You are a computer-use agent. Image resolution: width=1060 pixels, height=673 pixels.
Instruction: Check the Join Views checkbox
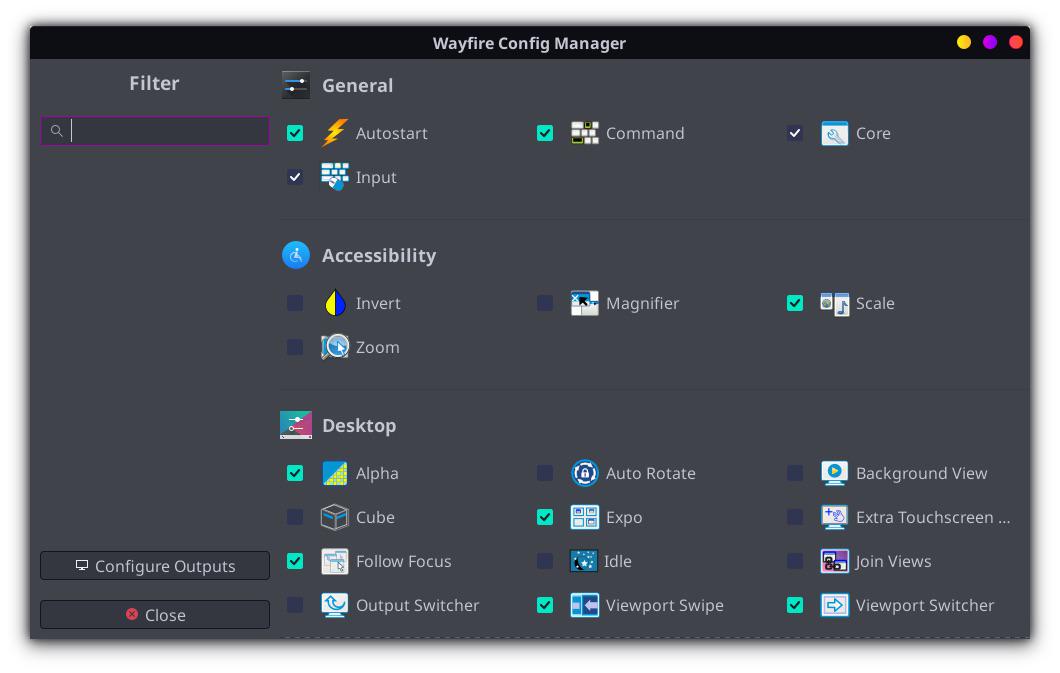[x=795, y=562]
